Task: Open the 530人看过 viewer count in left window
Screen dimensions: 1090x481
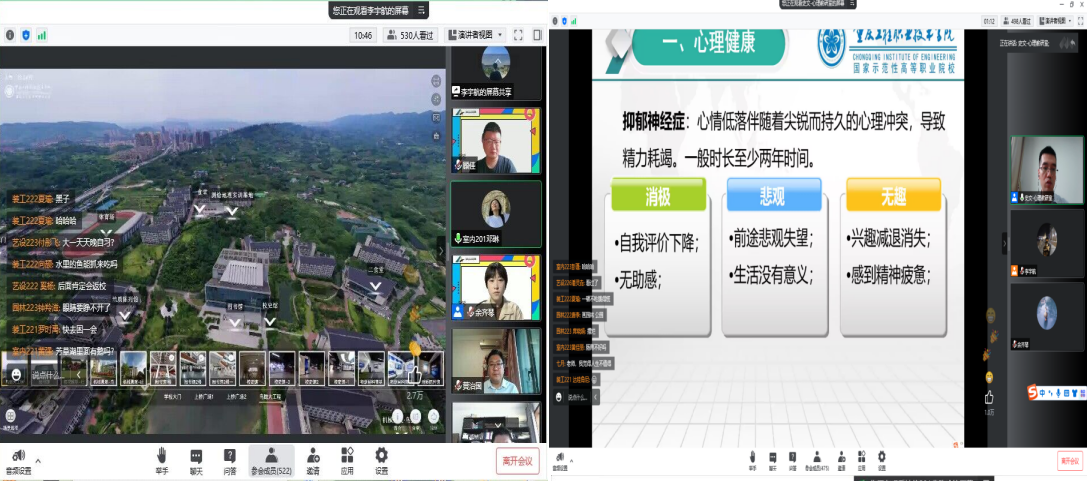Action: coord(410,35)
